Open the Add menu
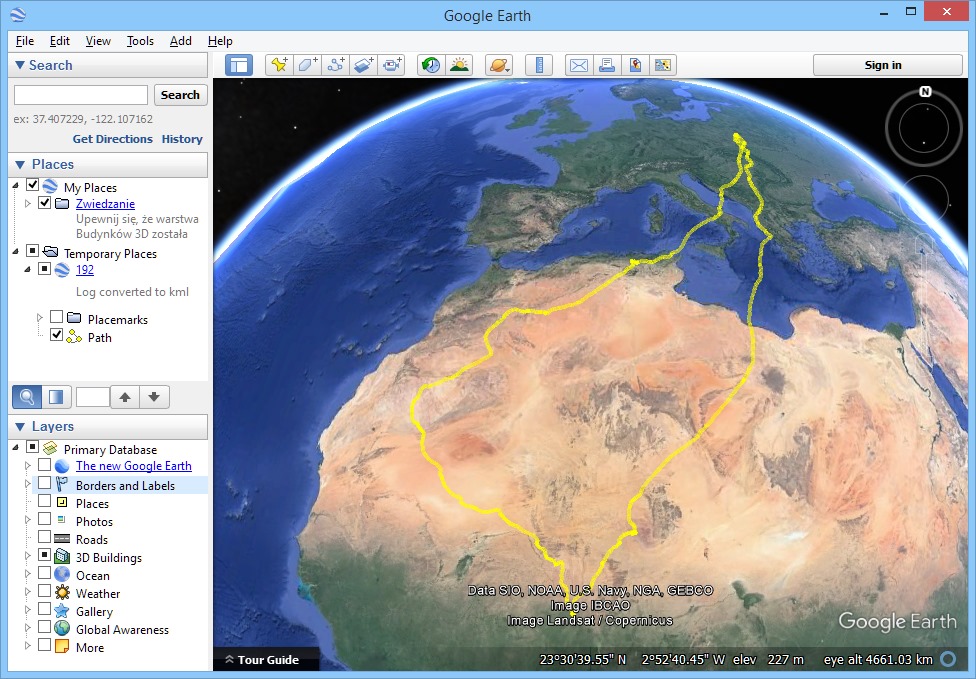This screenshot has width=976, height=679. pos(181,41)
